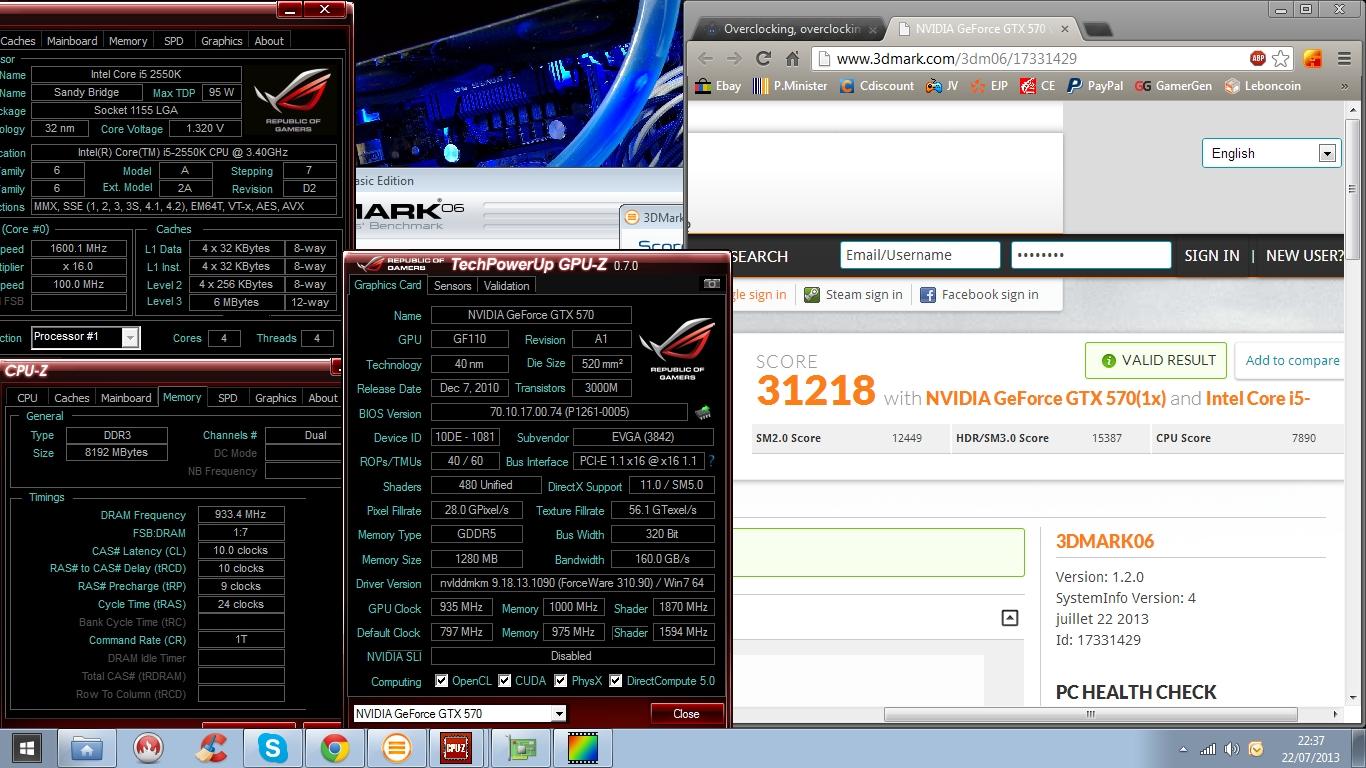1366x768 pixels.
Task: Switch to the Validation tab in GPU-Z
Action: [506, 285]
